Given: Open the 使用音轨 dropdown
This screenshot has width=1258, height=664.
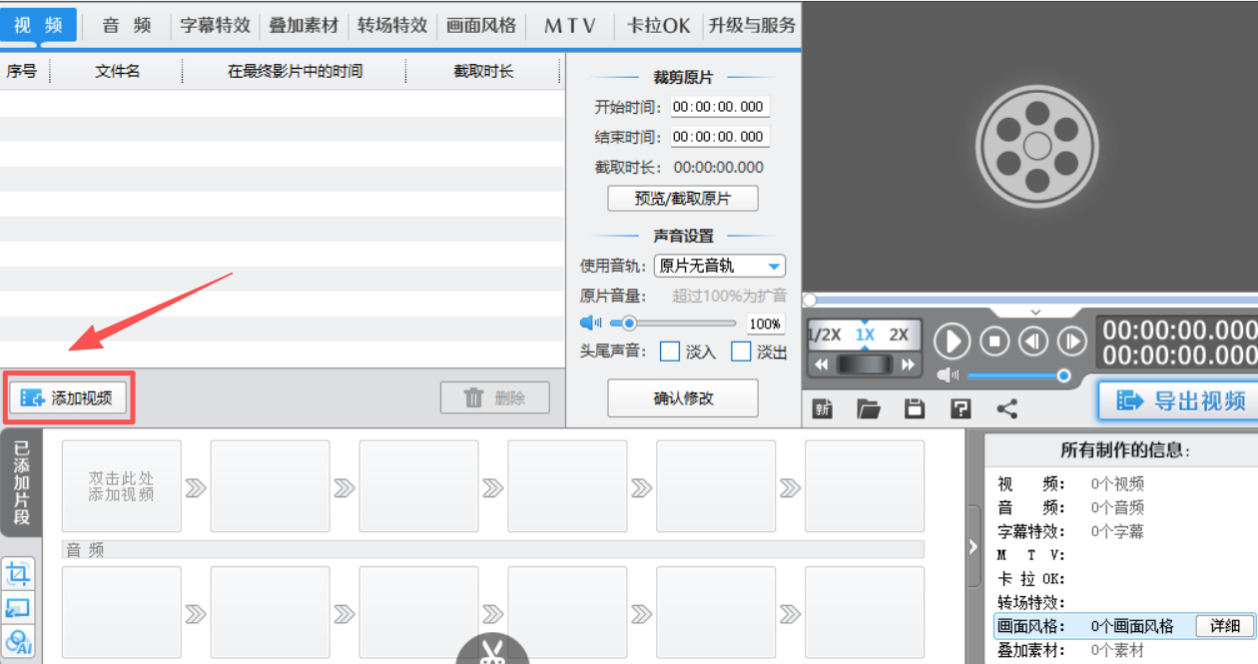Looking at the screenshot, I should 719,266.
